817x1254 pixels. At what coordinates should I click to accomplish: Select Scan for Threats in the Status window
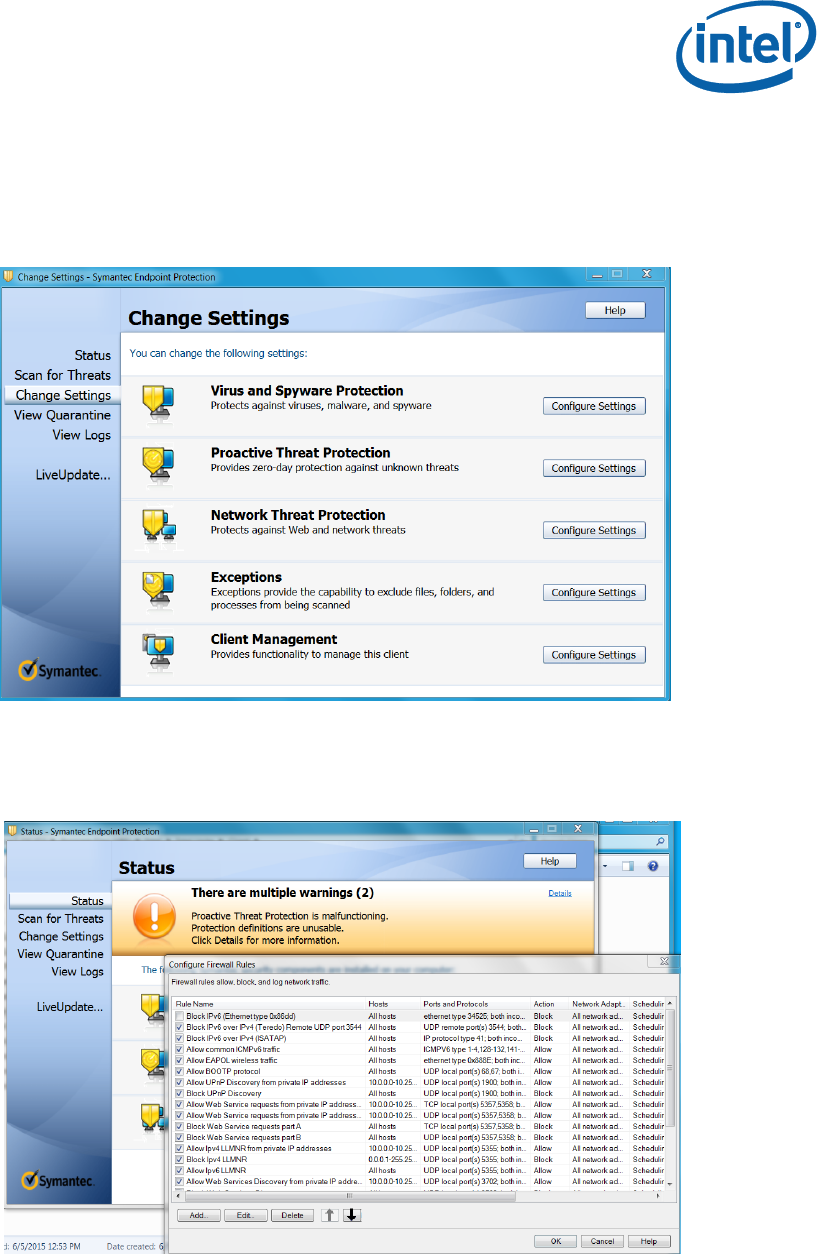coord(61,918)
